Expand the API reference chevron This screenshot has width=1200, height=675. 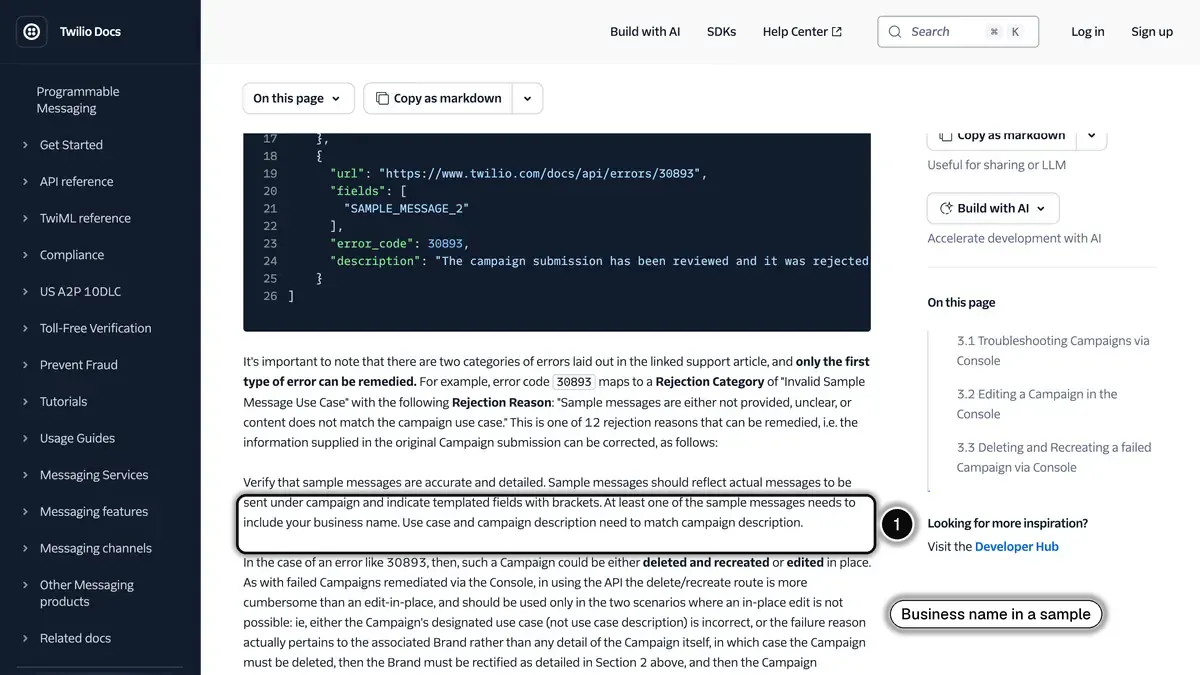(x=25, y=182)
